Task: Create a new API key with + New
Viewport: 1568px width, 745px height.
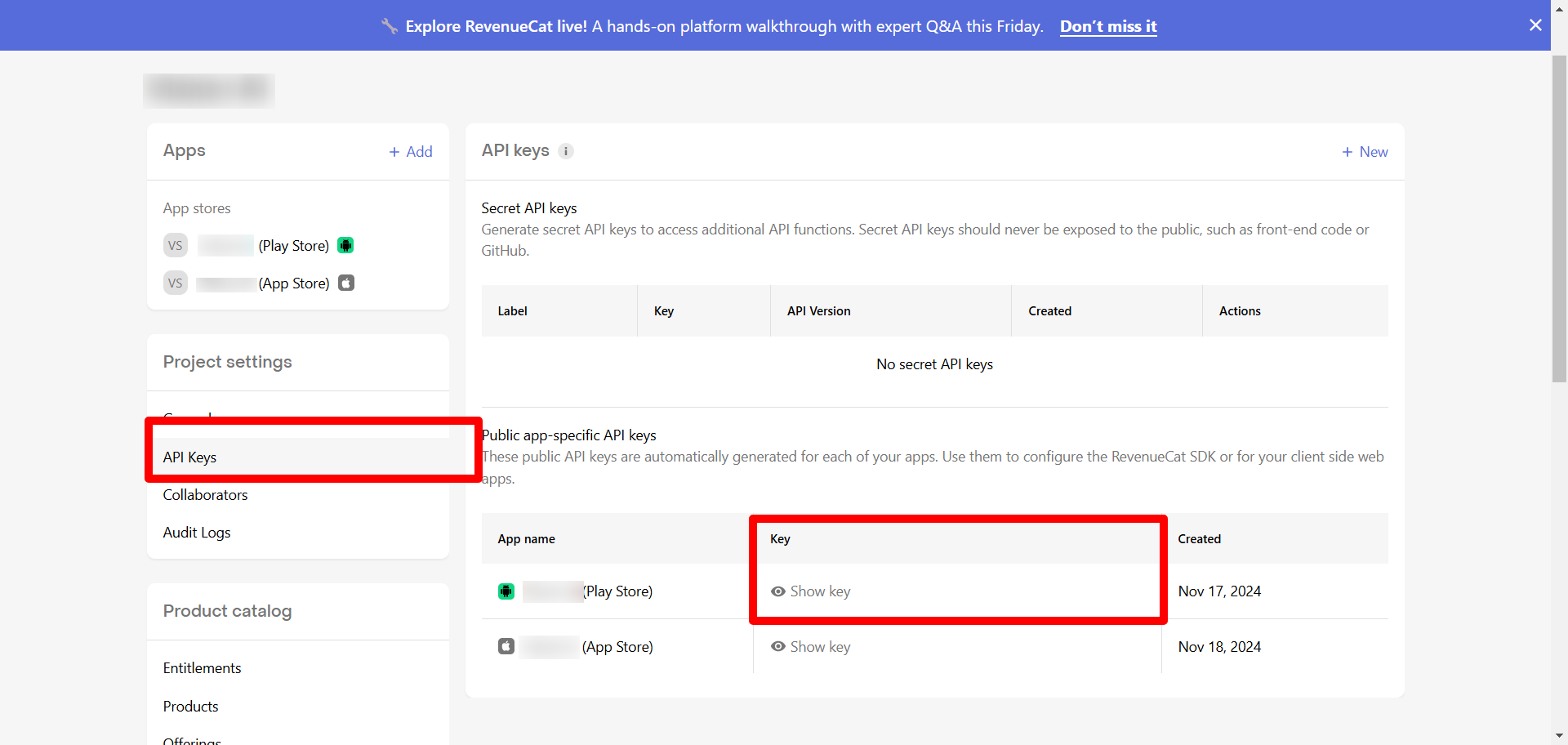Action: [x=1365, y=152]
